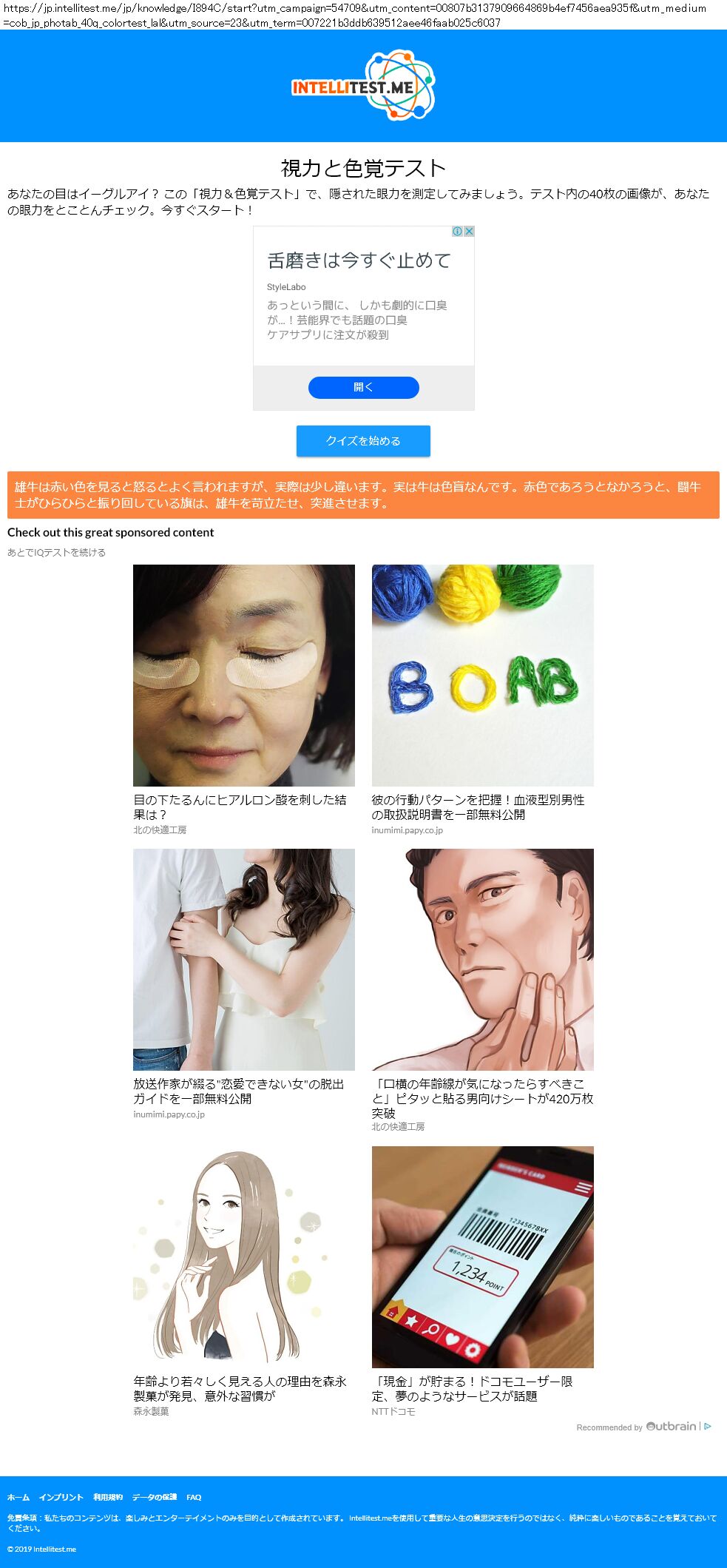
Task: Open FAQ in the footer
Action: 194,1497
